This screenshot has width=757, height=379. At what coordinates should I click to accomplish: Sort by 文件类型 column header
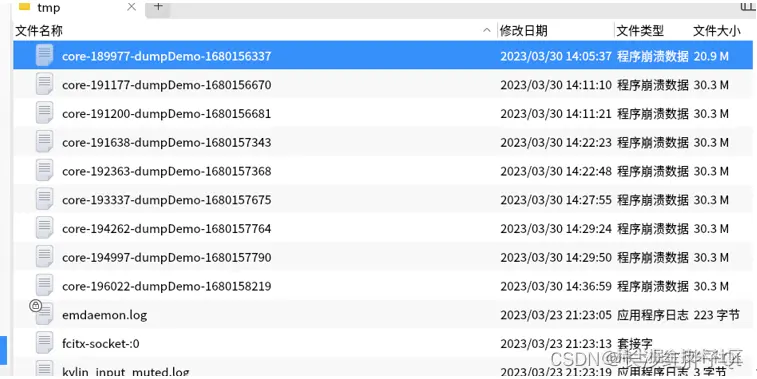coord(640,31)
